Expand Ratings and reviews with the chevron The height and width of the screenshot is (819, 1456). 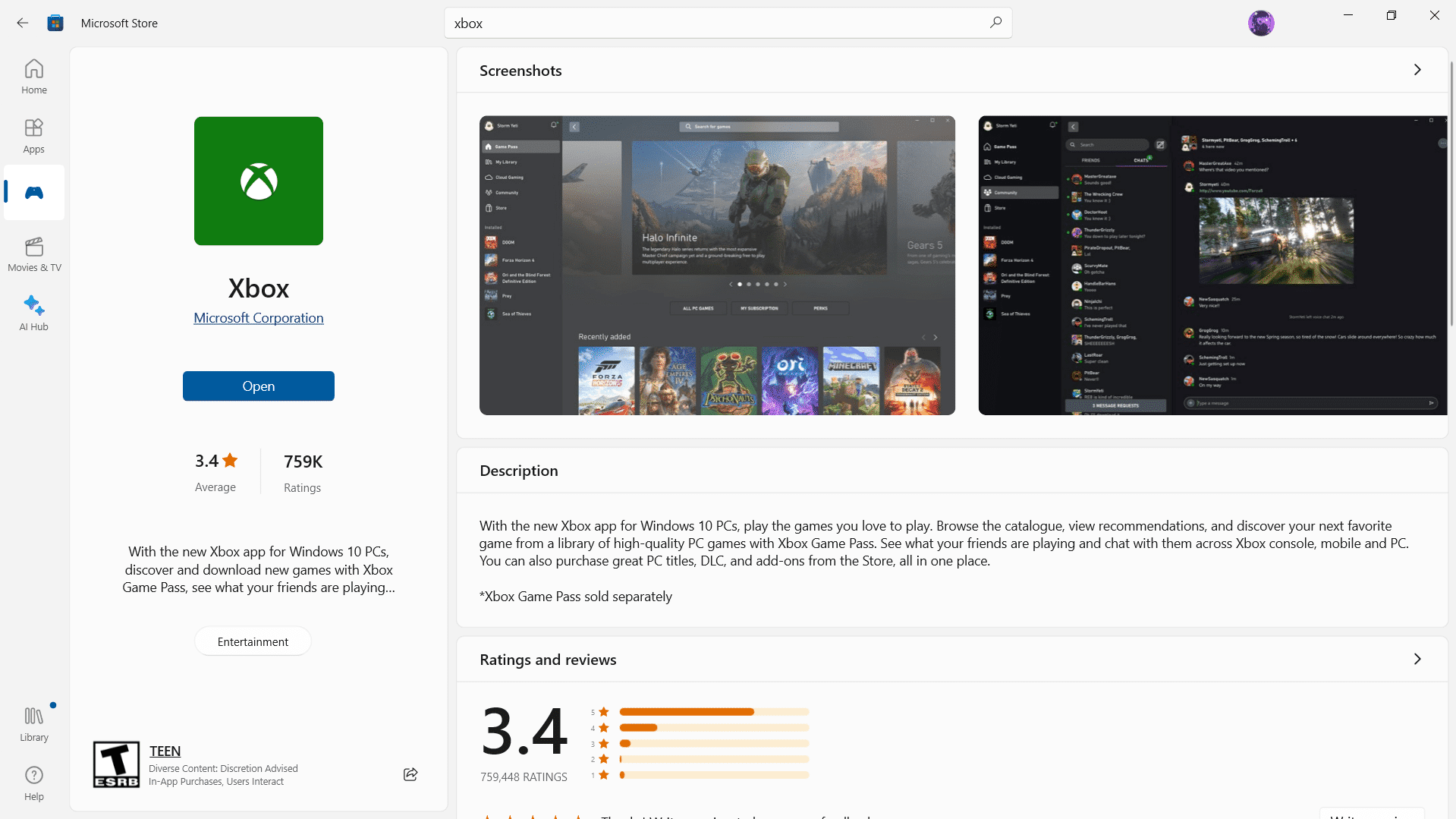pyautogui.click(x=1417, y=659)
